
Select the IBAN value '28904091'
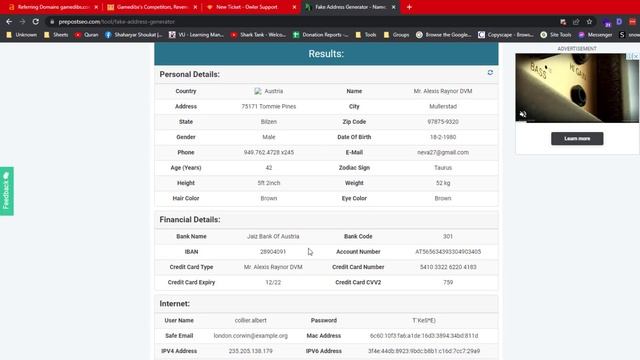tap(273, 252)
